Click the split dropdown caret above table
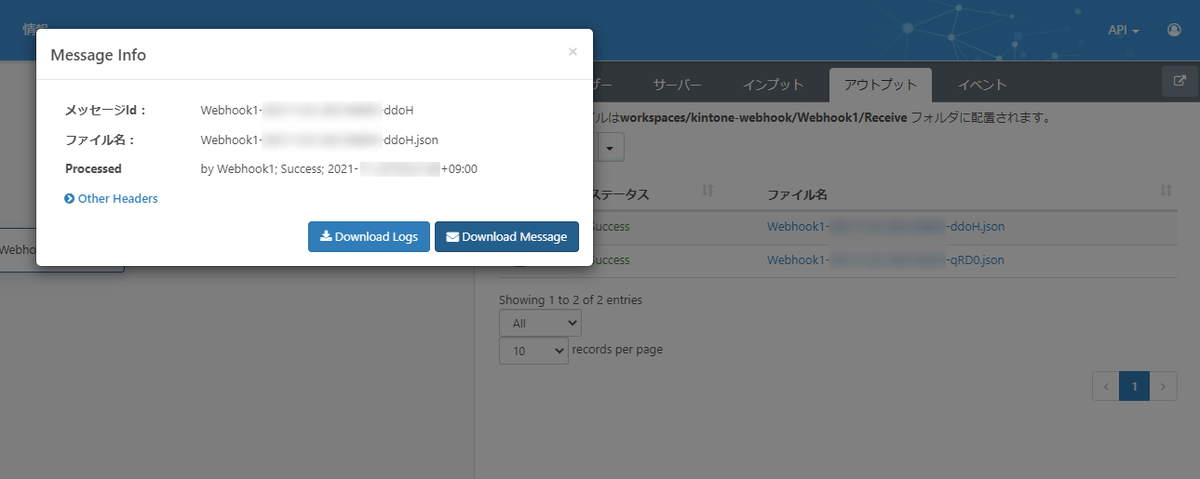 [x=610, y=147]
